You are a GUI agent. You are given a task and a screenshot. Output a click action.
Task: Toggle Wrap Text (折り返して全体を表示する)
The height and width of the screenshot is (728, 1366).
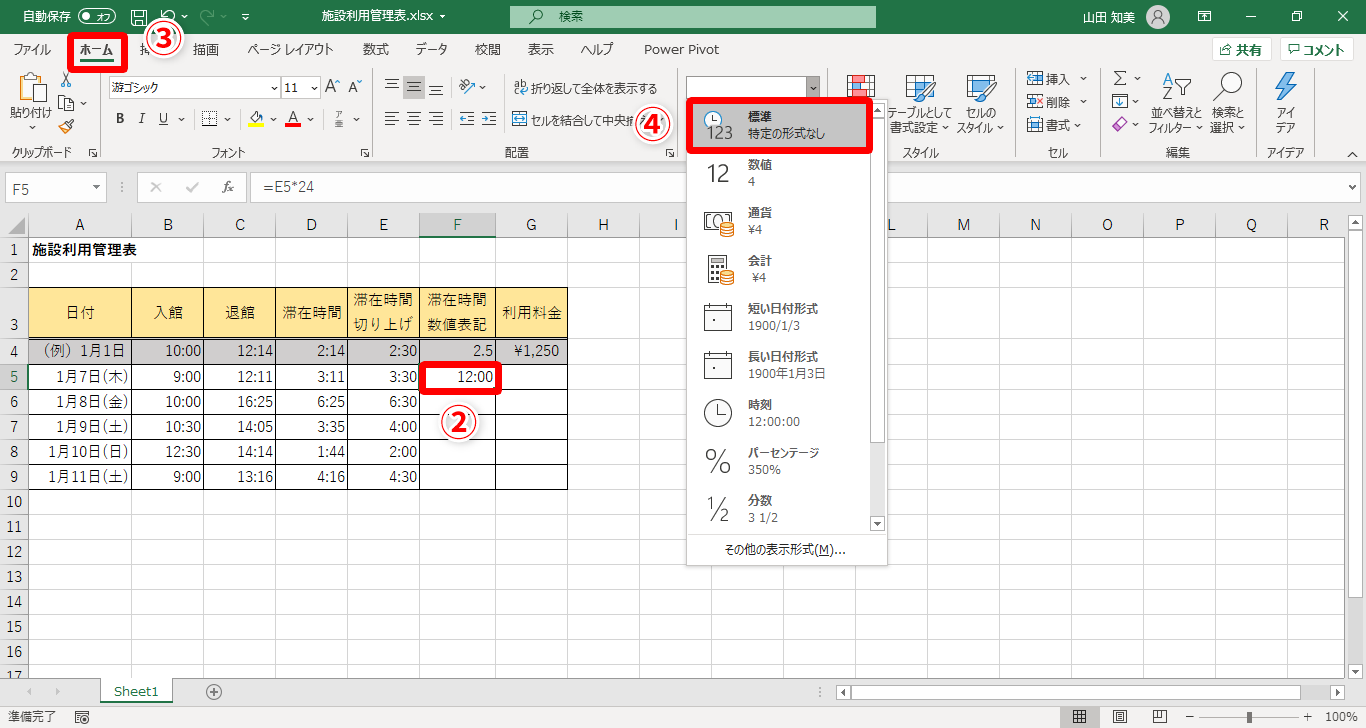click(586, 88)
